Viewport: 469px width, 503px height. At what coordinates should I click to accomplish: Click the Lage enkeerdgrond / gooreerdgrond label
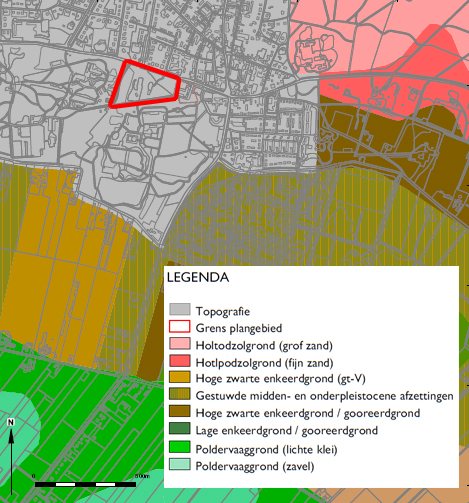pos(287,431)
